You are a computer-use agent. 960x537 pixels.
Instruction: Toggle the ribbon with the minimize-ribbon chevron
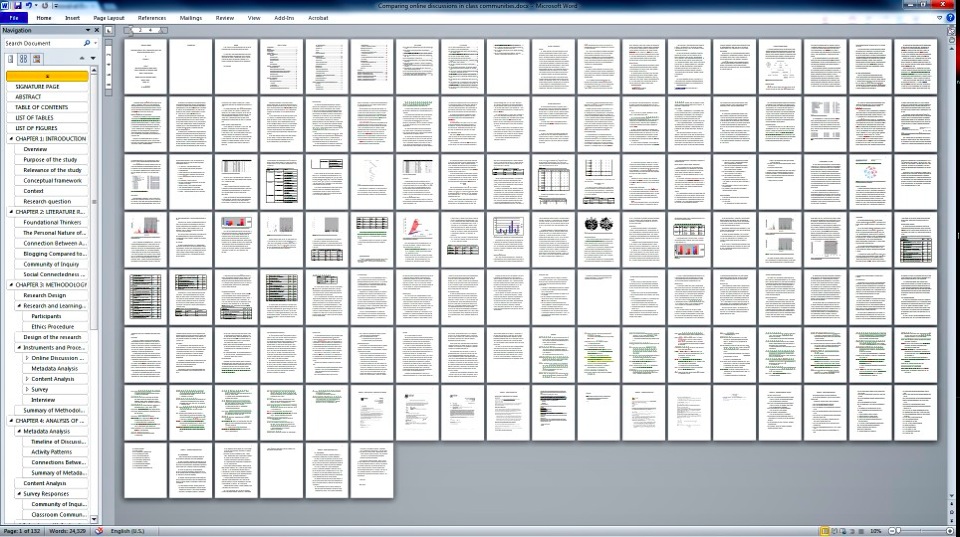point(940,18)
